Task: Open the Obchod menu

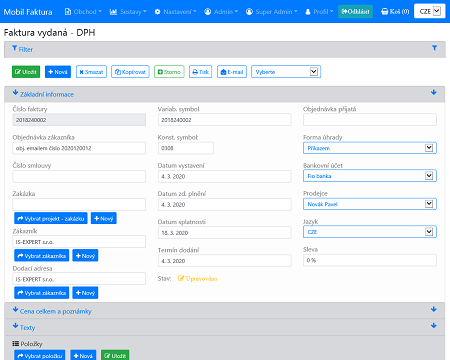Action: (83, 12)
